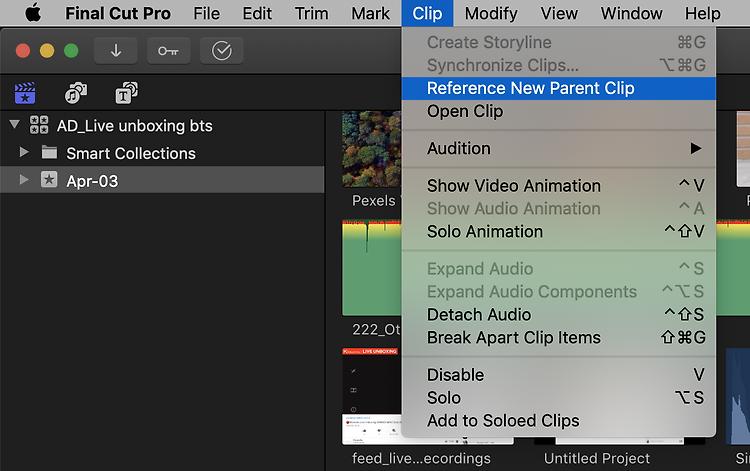Click the Smart Collections folder icon
Screen dimensions: 750x471
tap(49, 153)
